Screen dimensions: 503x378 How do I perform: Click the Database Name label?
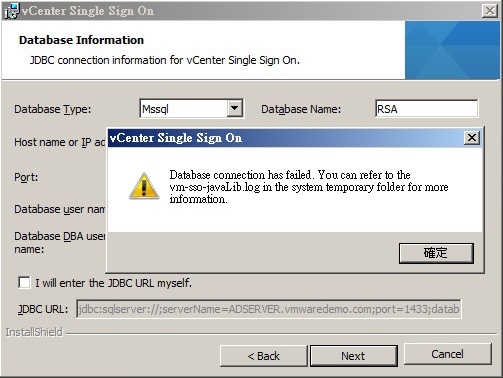point(301,109)
